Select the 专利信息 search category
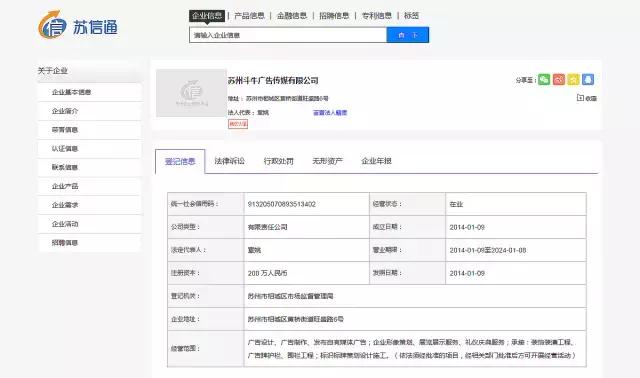The image size is (640, 378). click(x=377, y=16)
